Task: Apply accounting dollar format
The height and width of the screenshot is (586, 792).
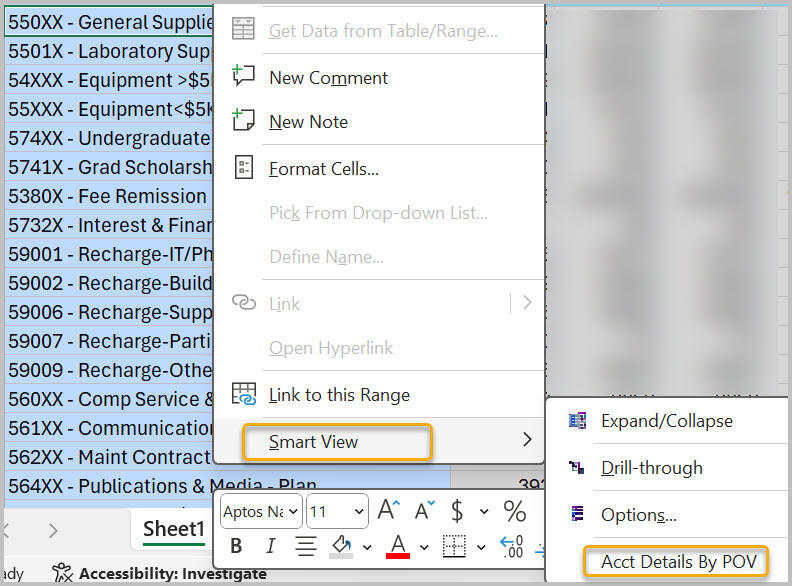Action: pyautogui.click(x=457, y=511)
